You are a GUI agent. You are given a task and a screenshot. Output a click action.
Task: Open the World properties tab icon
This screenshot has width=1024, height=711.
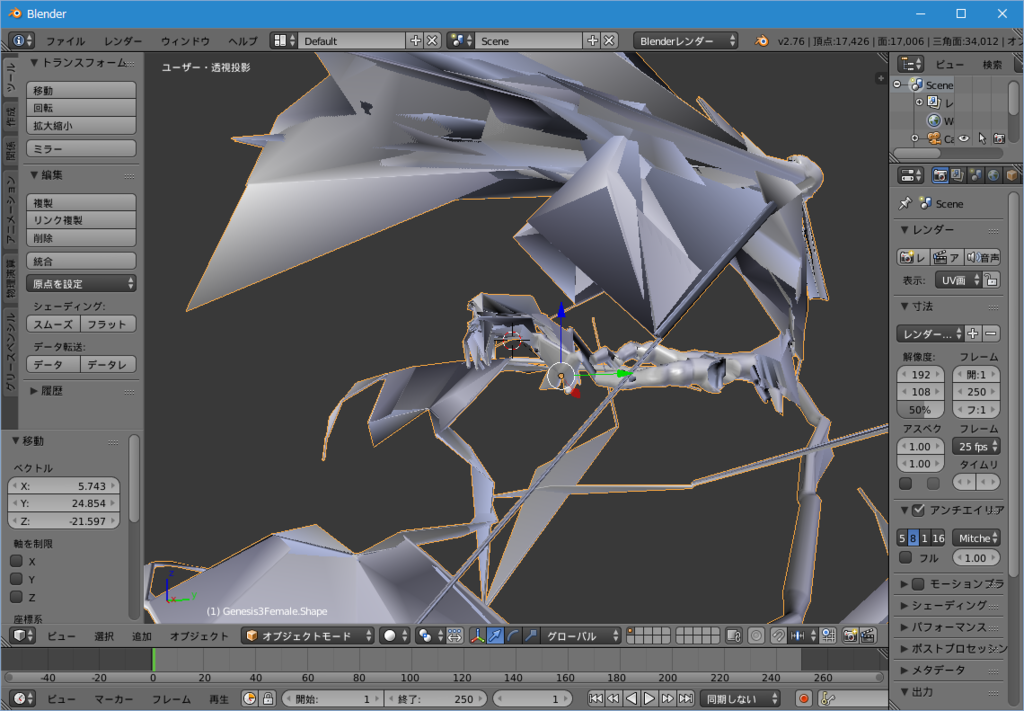994,175
